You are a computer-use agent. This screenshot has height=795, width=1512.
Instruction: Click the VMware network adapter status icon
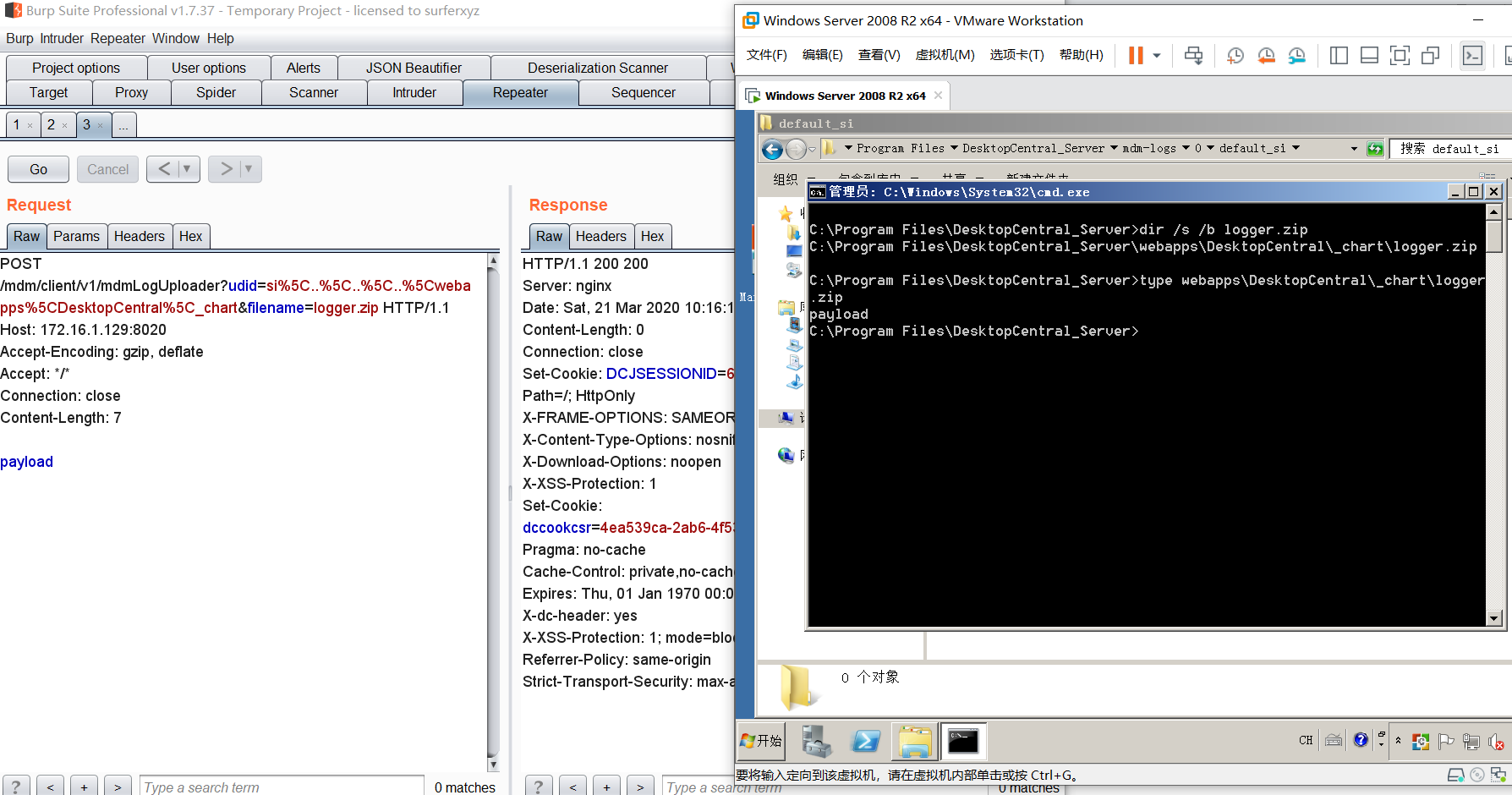(x=1498, y=775)
